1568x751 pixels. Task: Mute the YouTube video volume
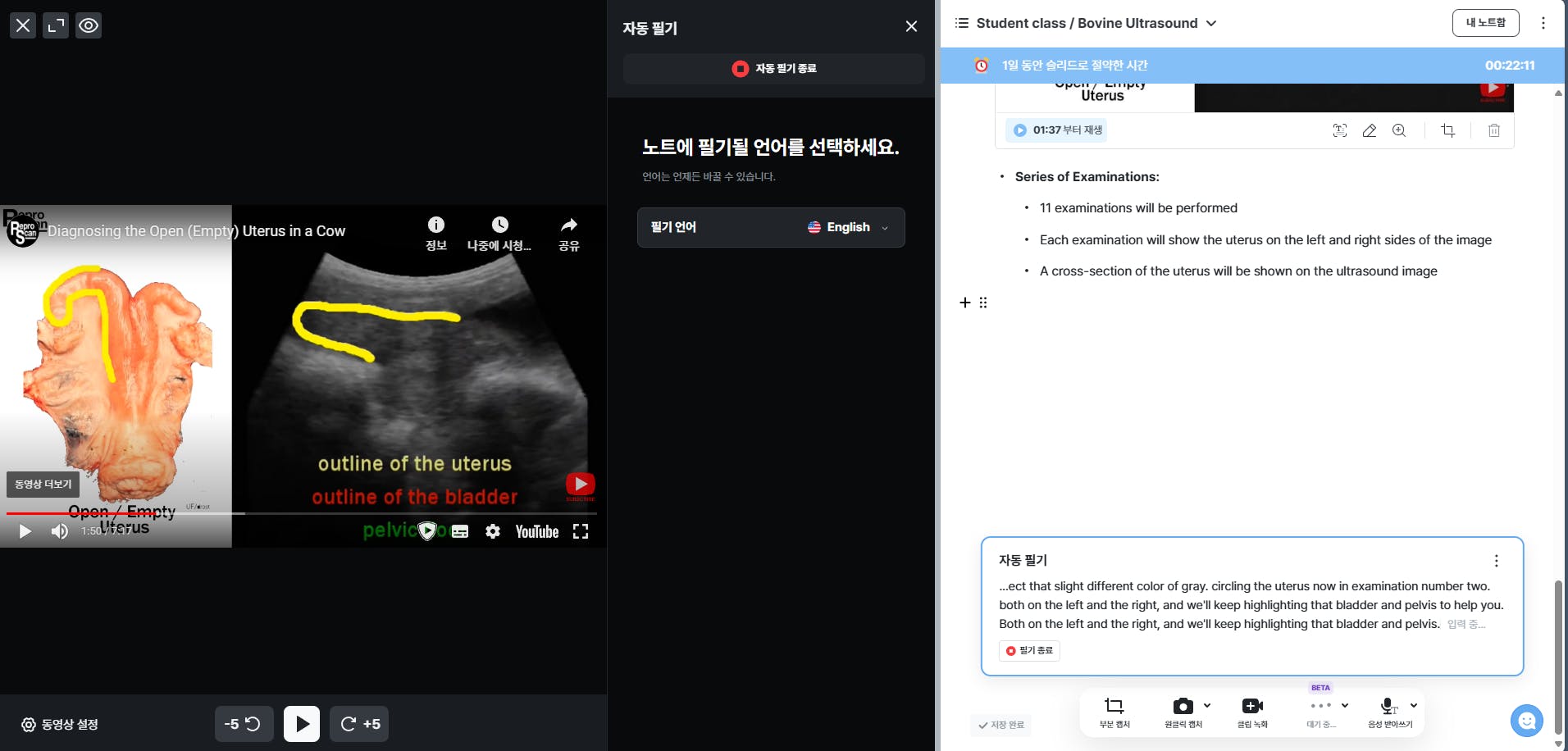click(x=59, y=531)
